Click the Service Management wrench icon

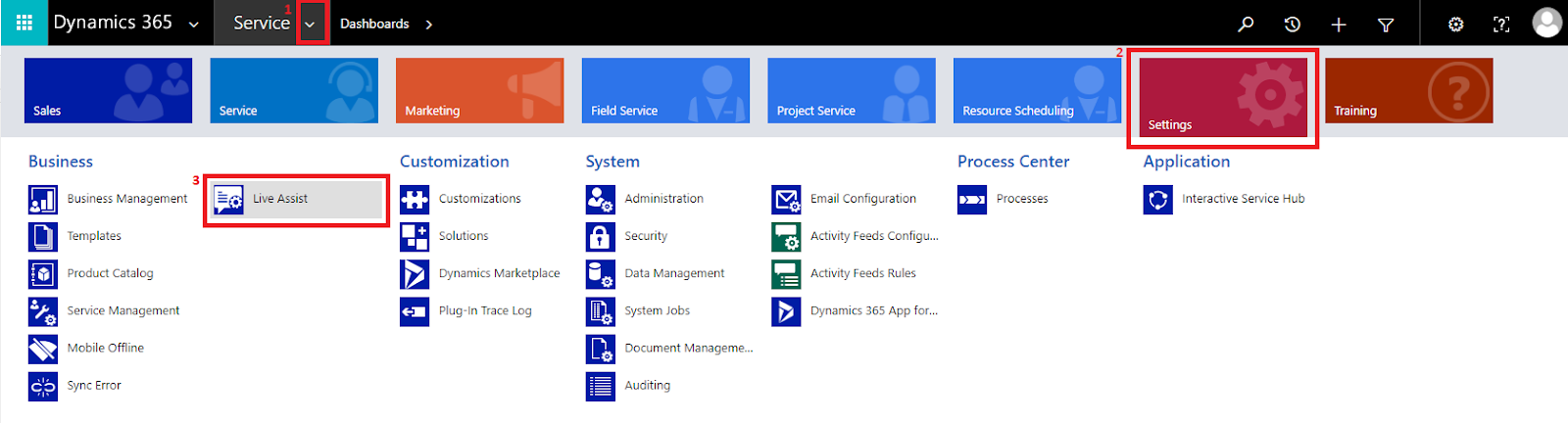(x=43, y=310)
